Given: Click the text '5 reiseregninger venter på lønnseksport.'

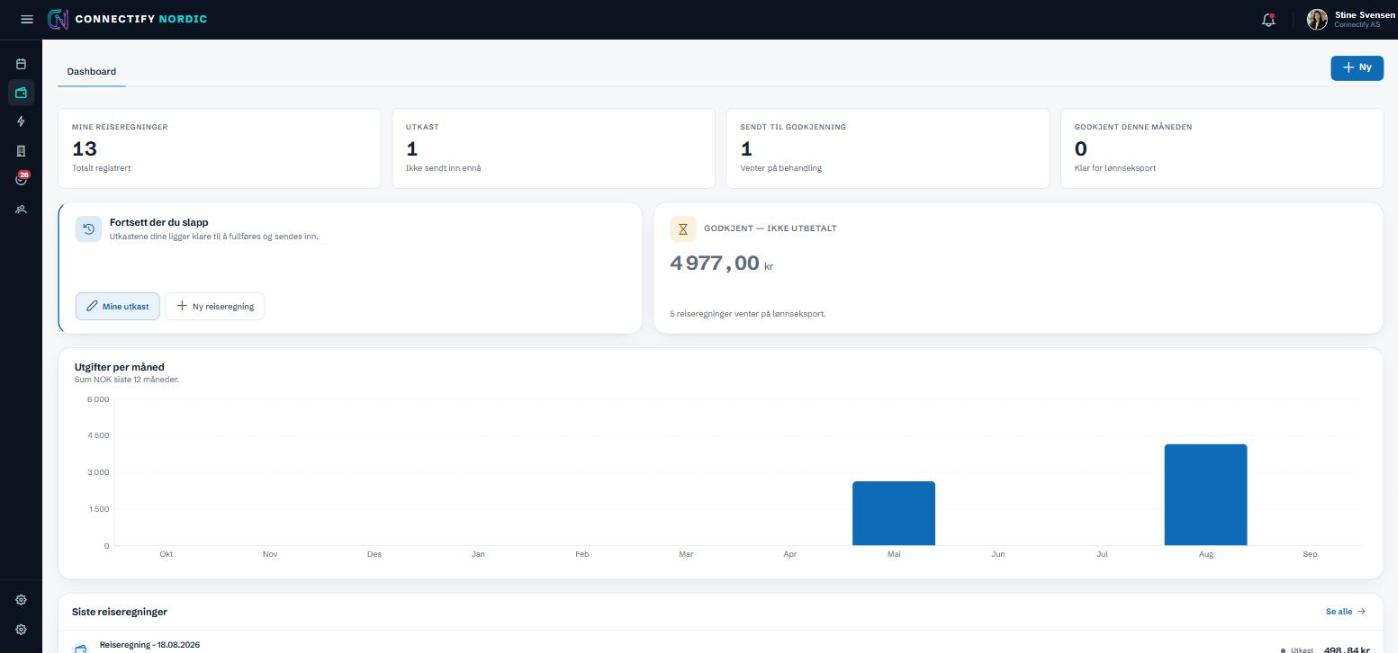Looking at the screenshot, I should (748, 314).
